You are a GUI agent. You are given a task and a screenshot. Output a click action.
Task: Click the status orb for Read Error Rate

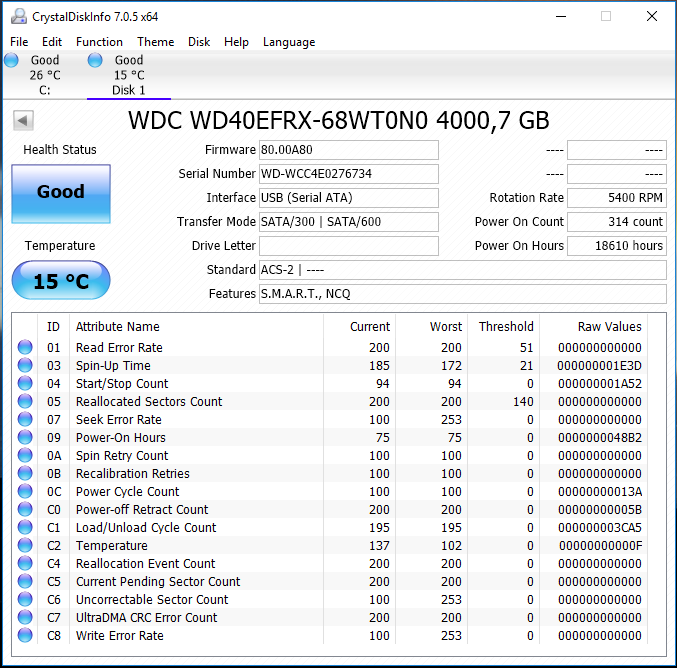tap(25, 347)
